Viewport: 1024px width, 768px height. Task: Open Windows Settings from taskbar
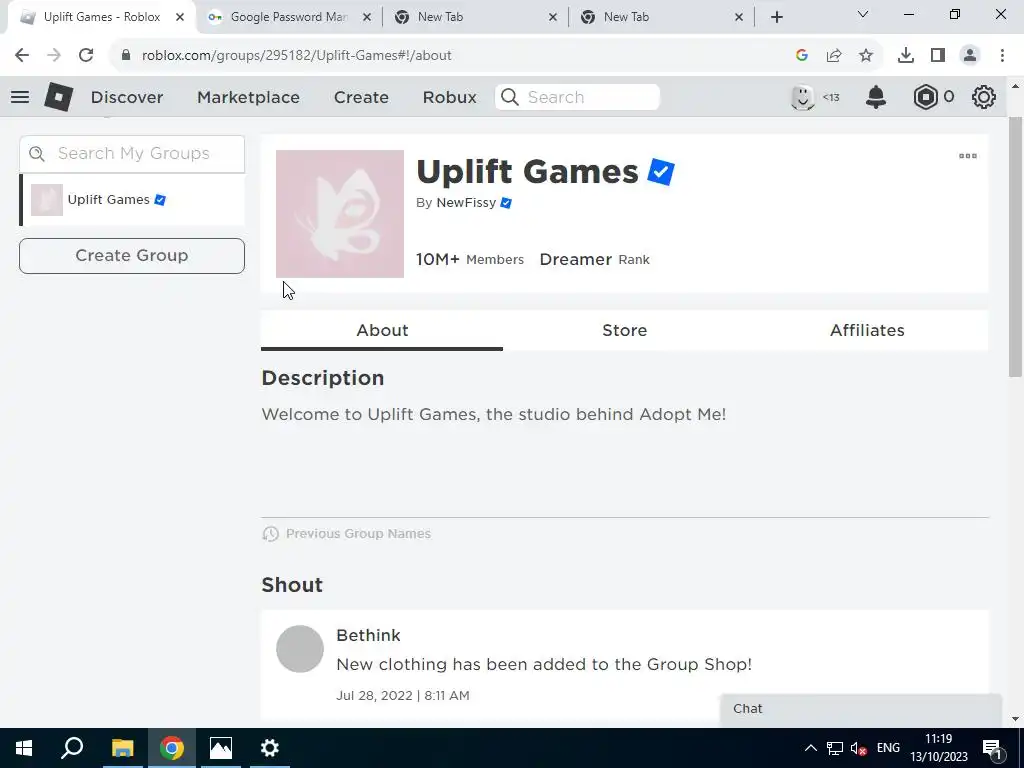click(x=270, y=748)
